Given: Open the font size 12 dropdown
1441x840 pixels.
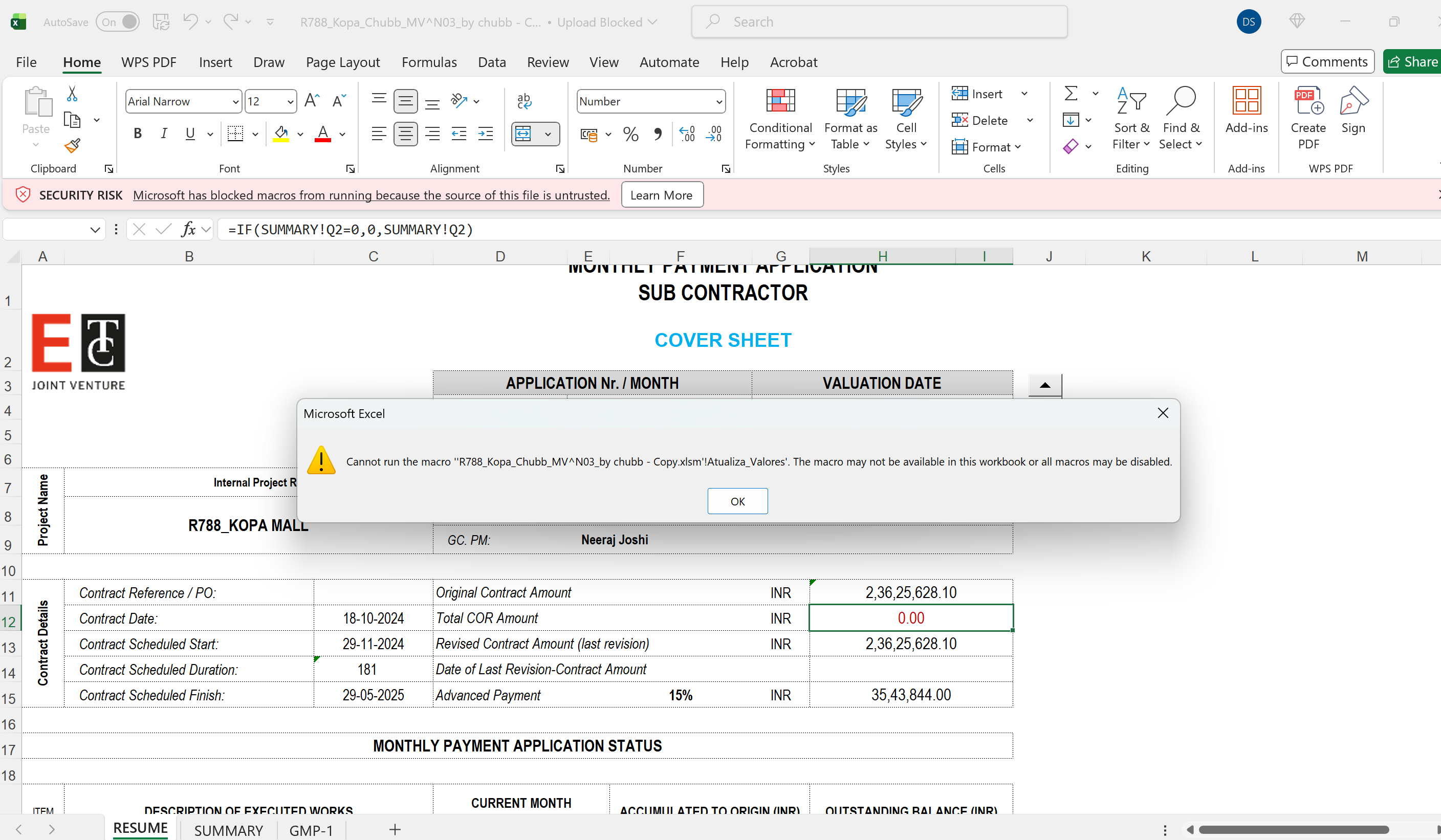Looking at the screenshot, I should tap(291, 102).
